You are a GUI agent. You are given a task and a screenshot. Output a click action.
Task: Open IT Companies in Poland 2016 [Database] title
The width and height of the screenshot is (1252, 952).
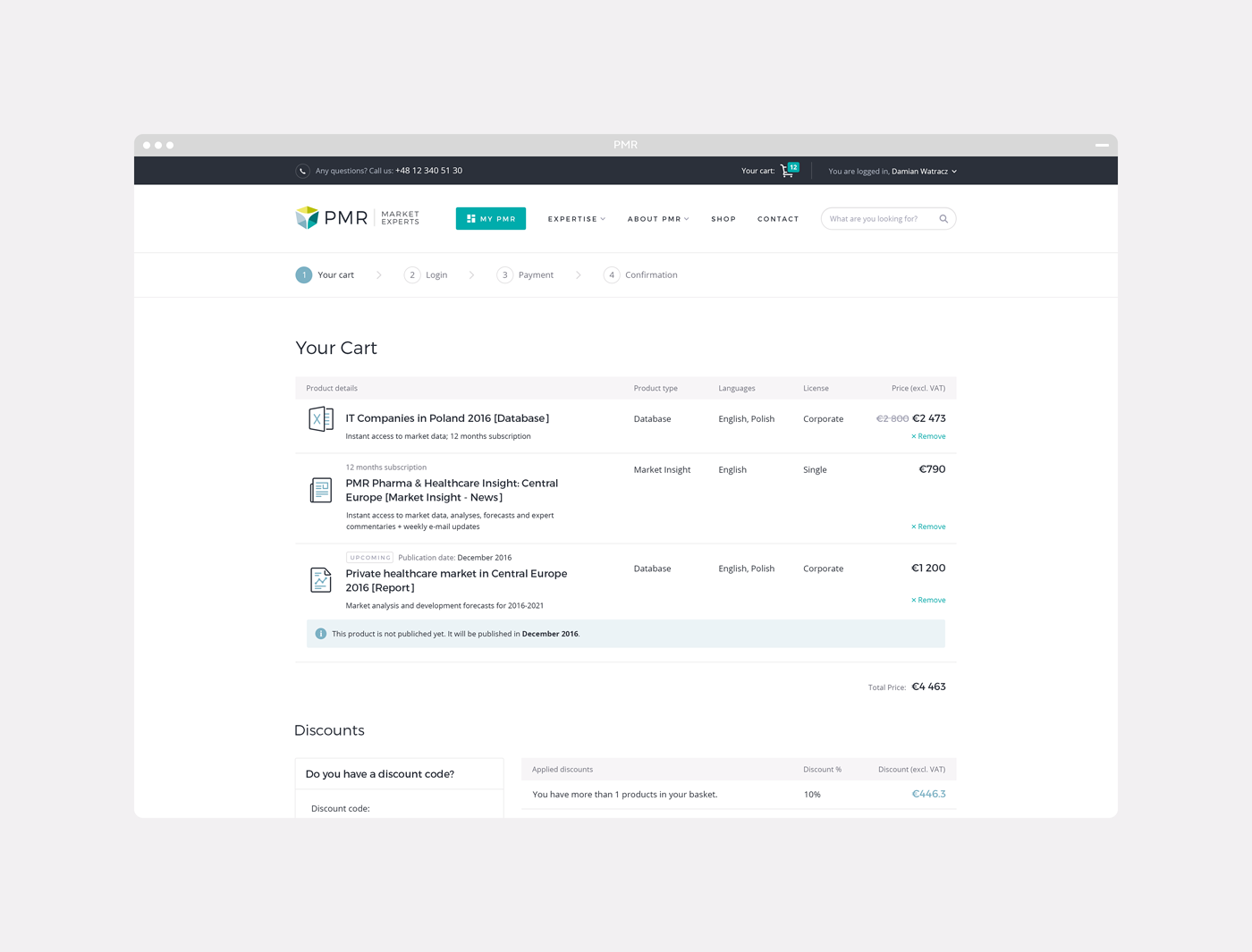[x=447, y=418]
